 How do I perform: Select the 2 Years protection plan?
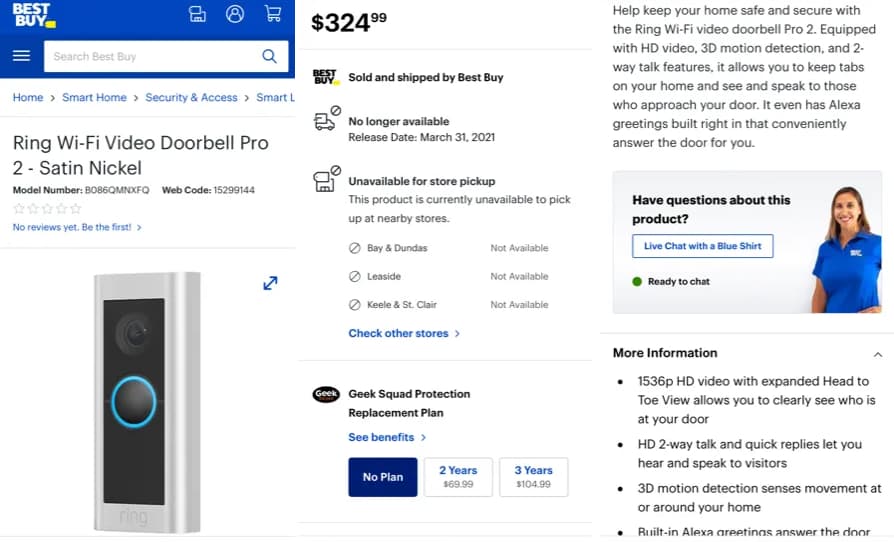[x=458, y=477]
